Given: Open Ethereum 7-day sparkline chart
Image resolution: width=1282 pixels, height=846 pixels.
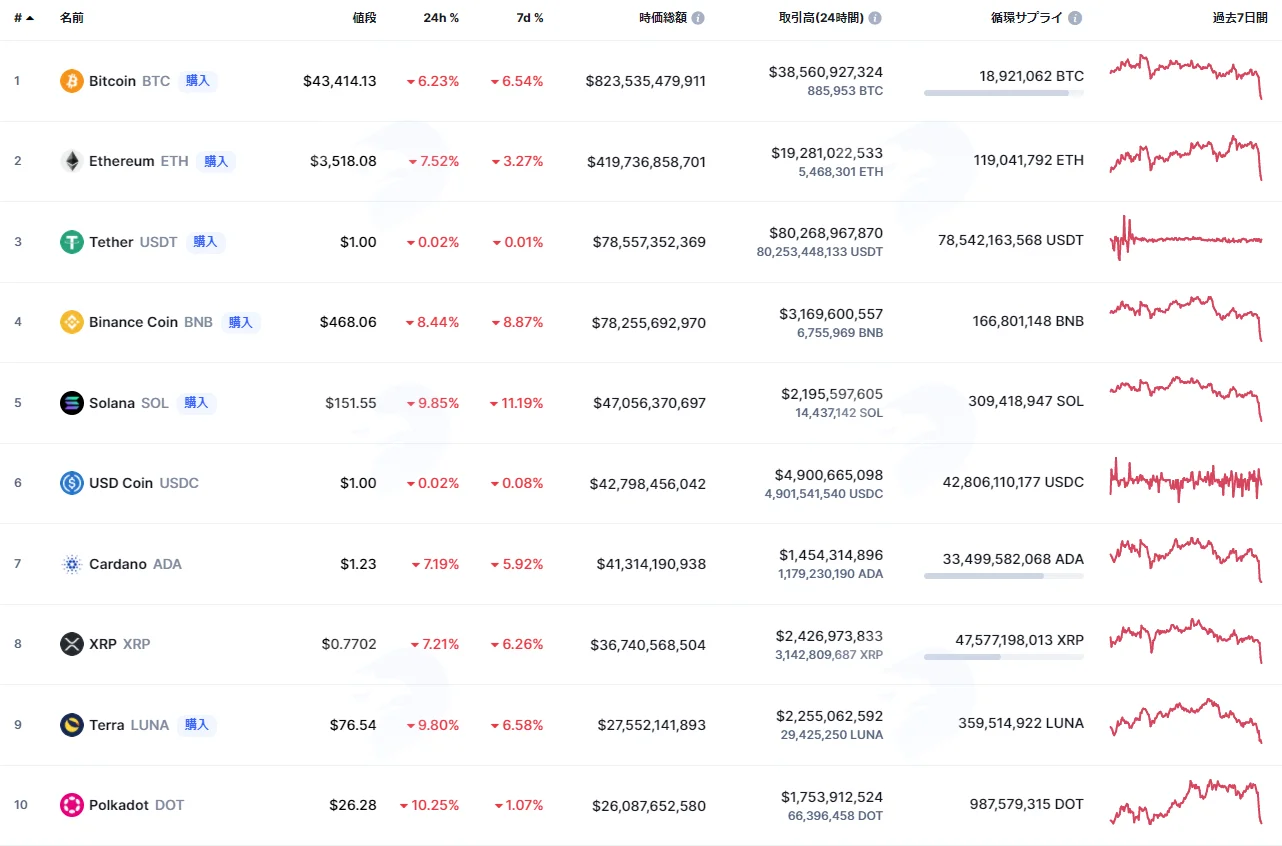Looking at the screenshot, I should tap(1186, 158).
